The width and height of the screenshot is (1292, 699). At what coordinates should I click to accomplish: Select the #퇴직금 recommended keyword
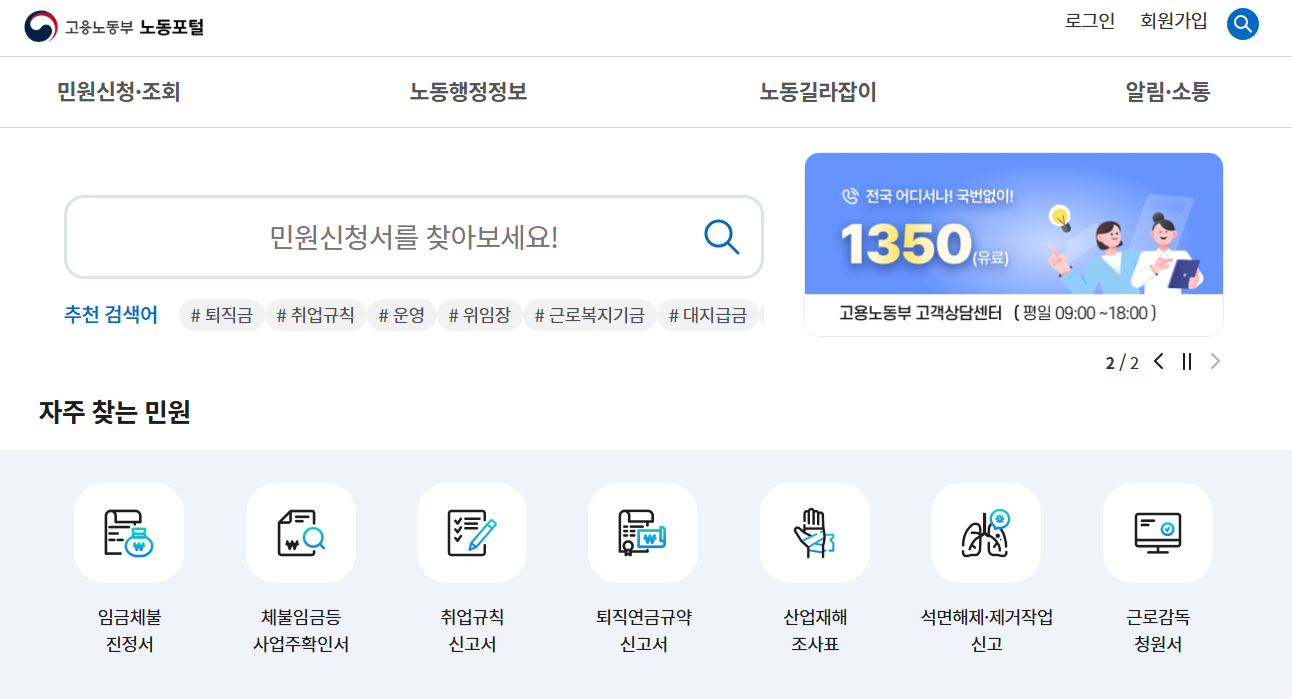(x=221, y=314)
